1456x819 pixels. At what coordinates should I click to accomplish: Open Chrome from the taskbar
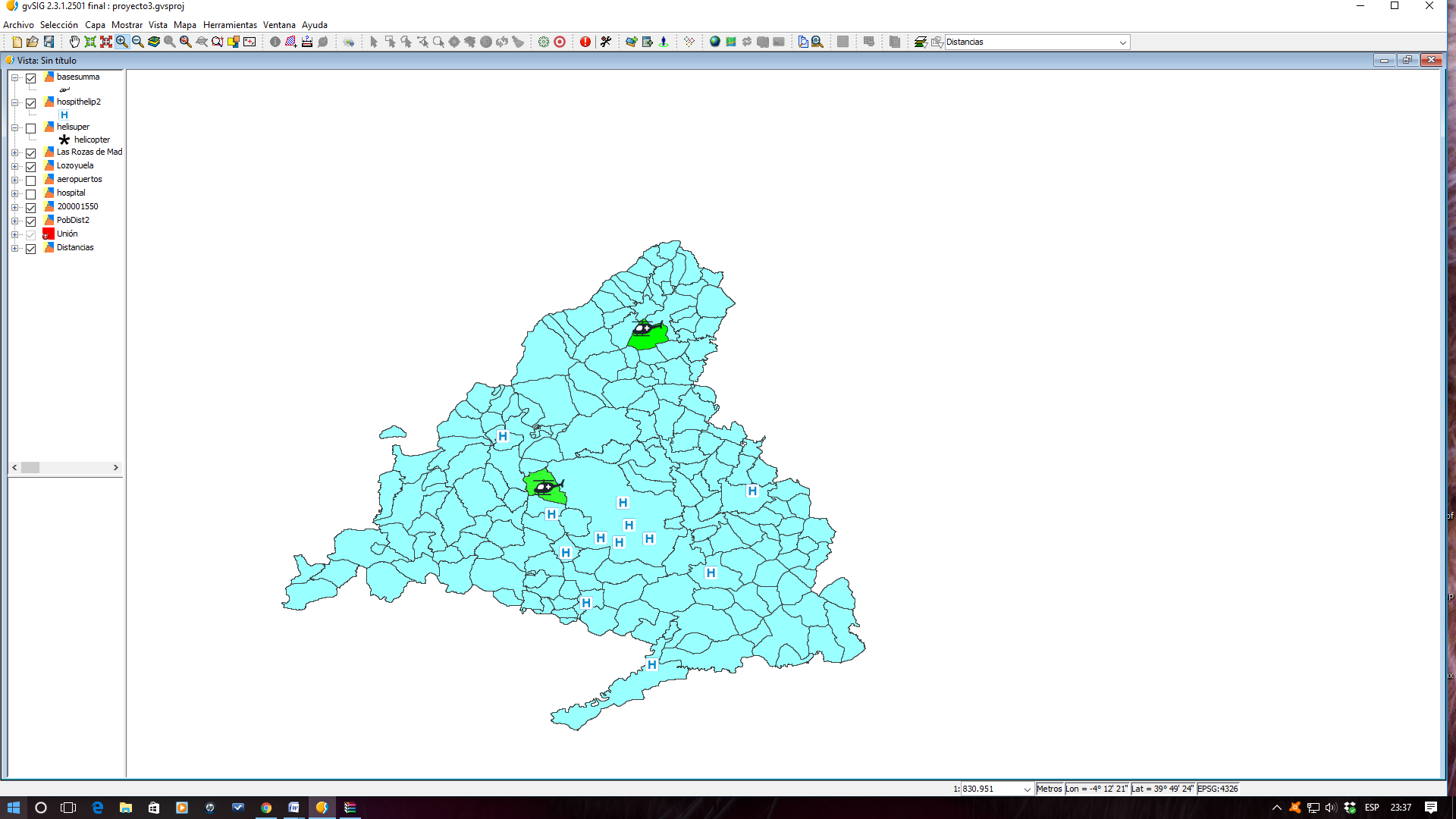tap(266, 808)
